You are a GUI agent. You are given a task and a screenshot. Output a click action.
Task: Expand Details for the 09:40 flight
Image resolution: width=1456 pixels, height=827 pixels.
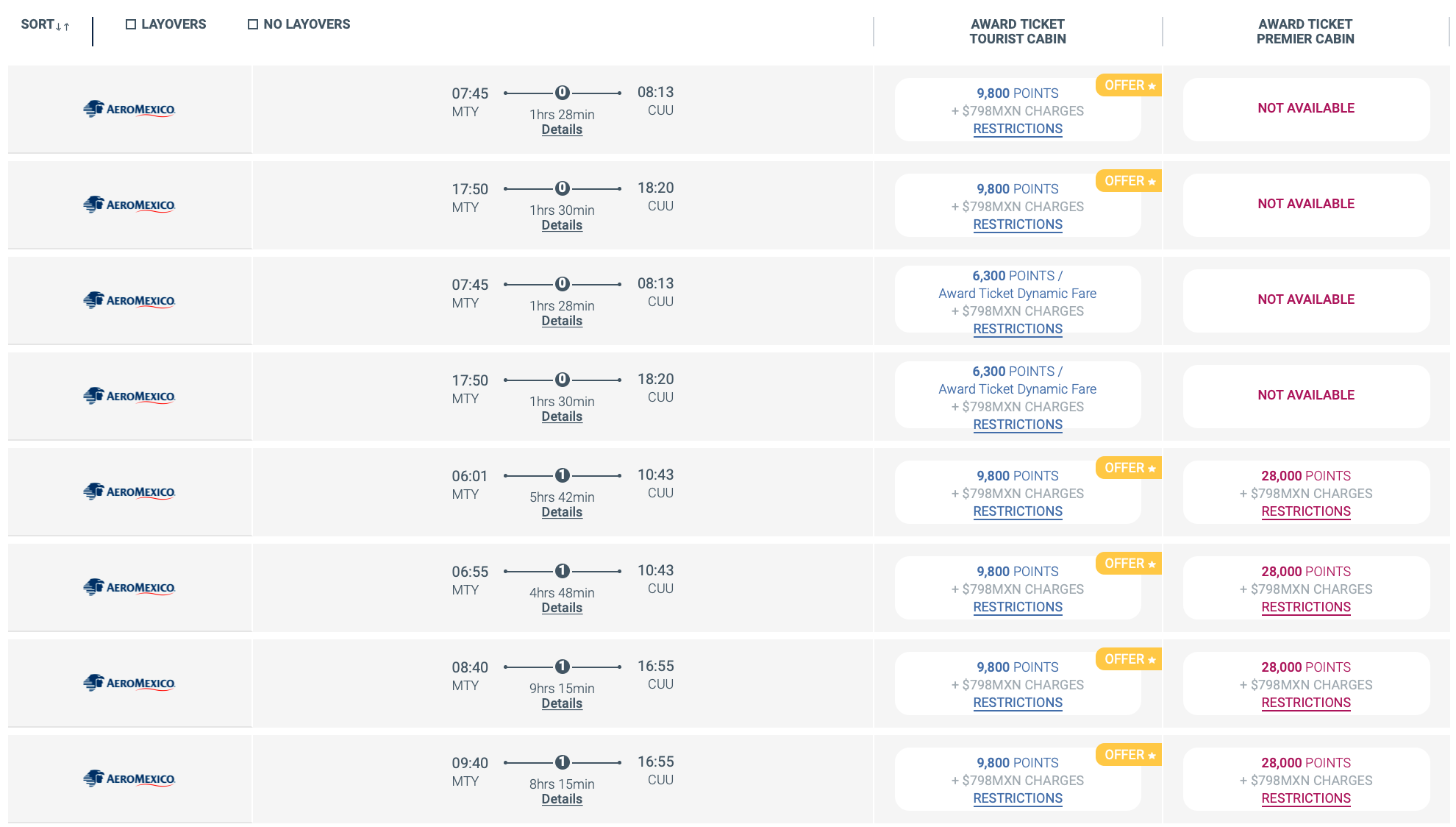[563, 799]
